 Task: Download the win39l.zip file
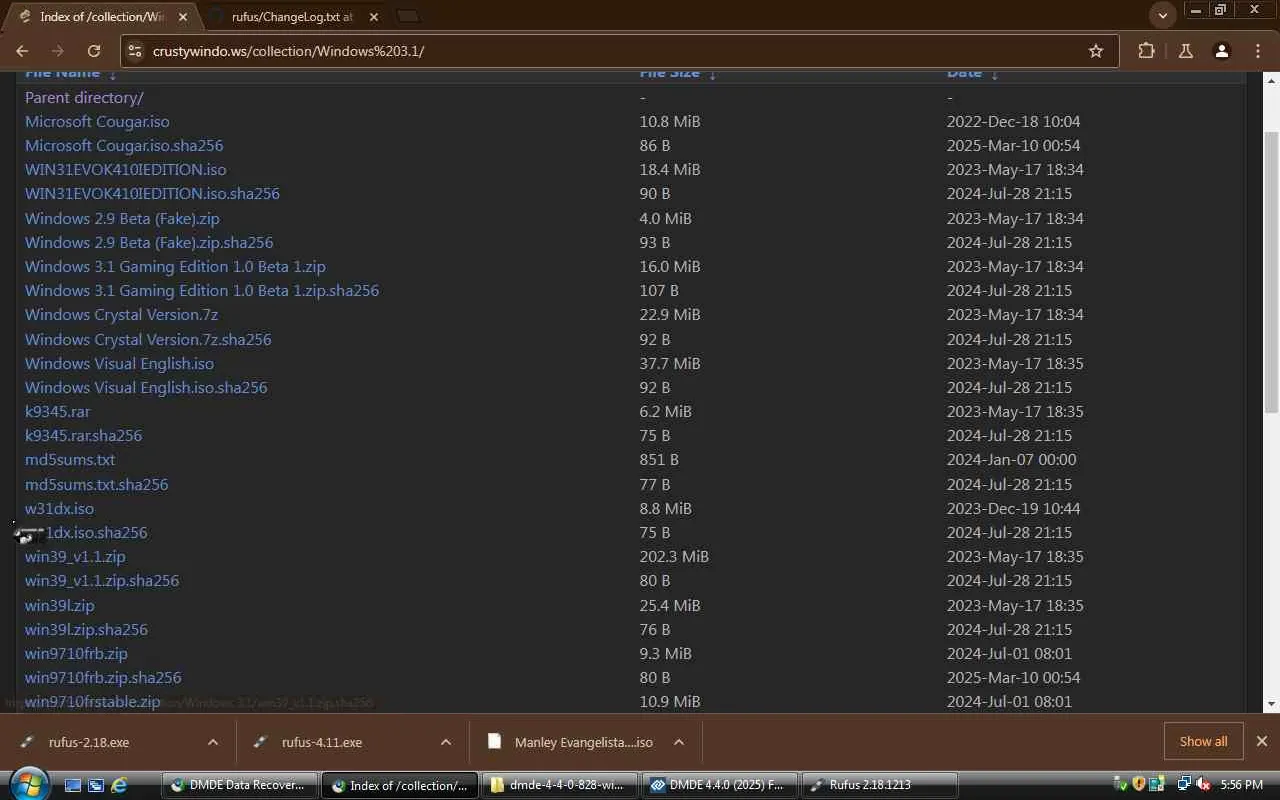click(59, 605)
